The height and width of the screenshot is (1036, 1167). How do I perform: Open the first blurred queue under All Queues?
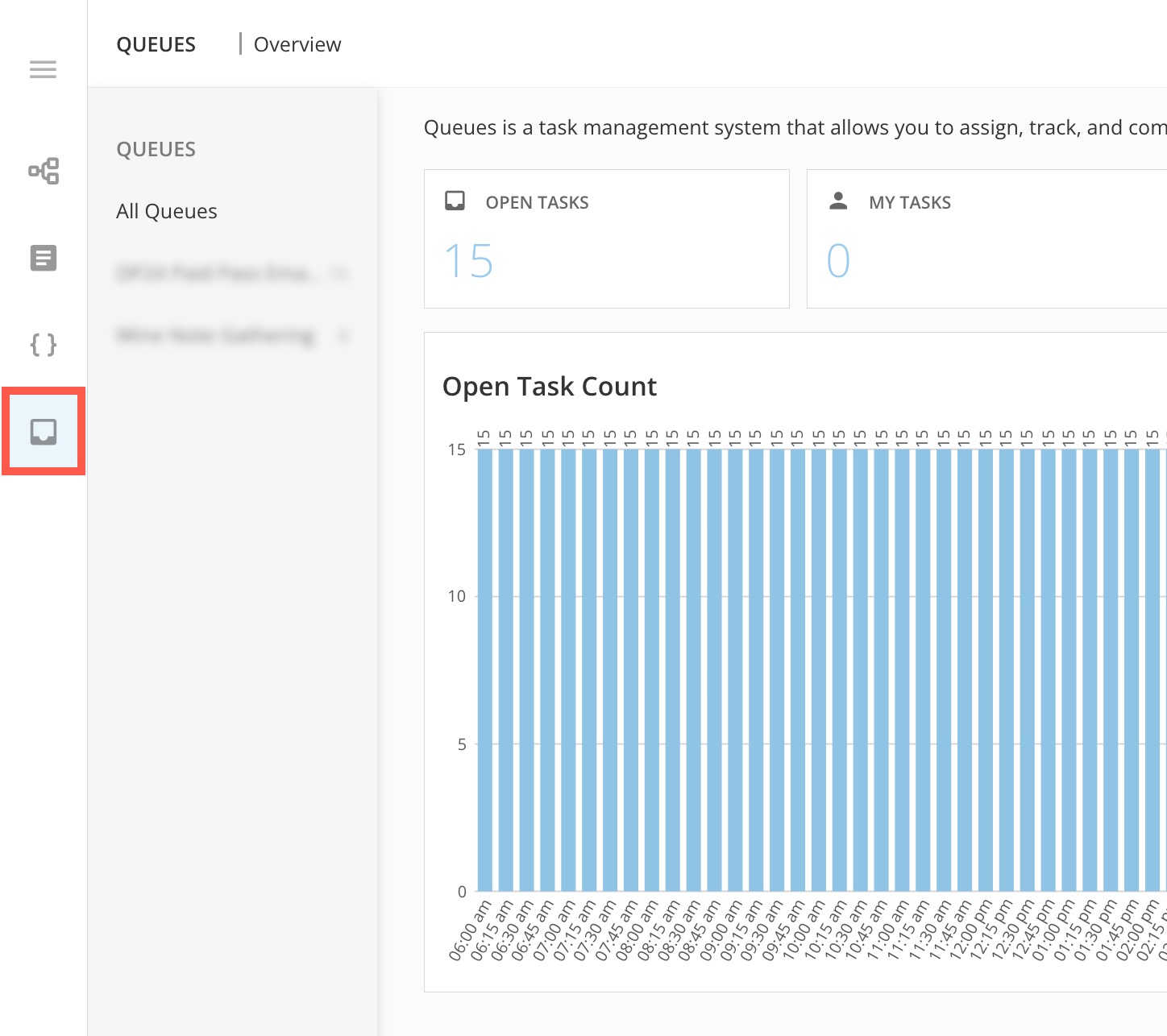[218, 274]
